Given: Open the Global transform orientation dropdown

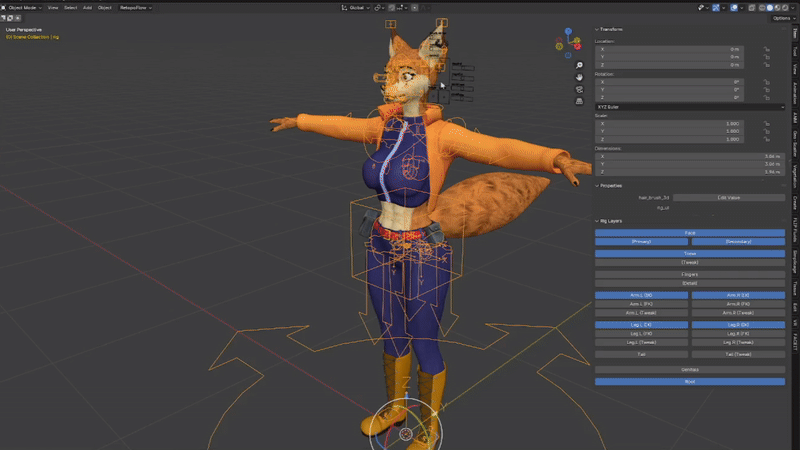Looking at the screenshot, I should pos(355,8).
